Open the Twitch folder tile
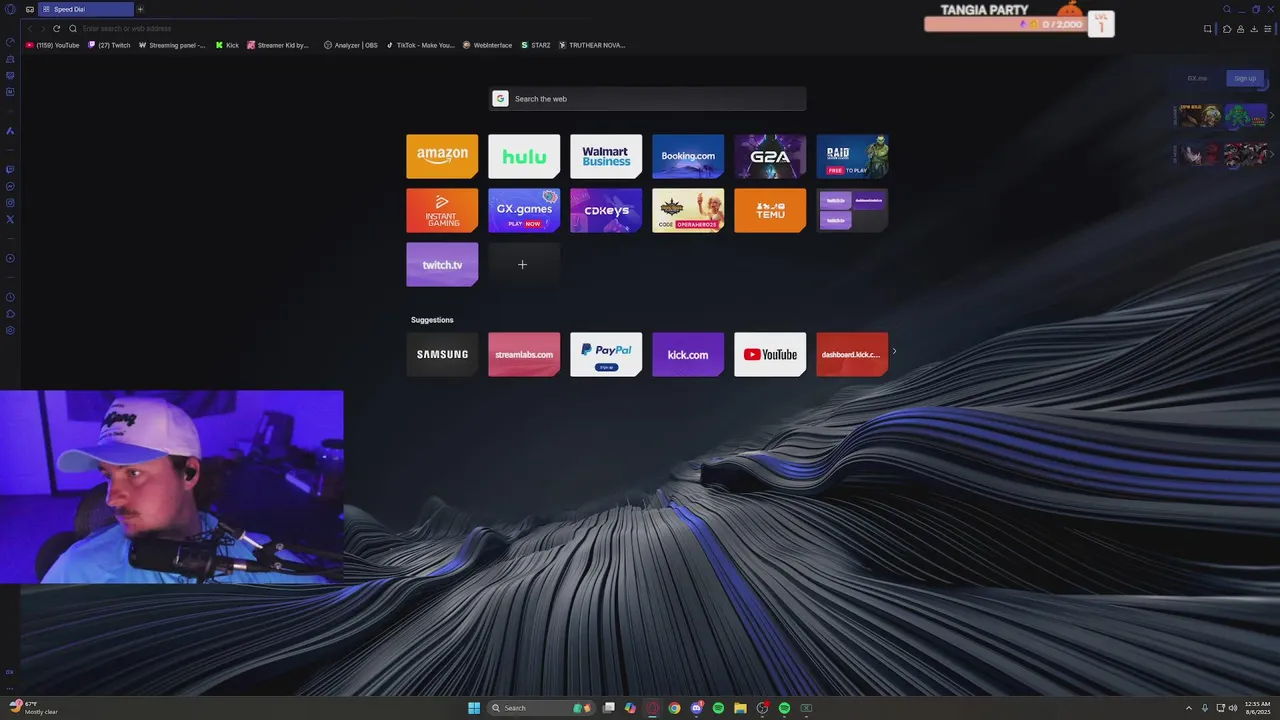Screen dimensions: 1280x720 (x=852, y=210)
